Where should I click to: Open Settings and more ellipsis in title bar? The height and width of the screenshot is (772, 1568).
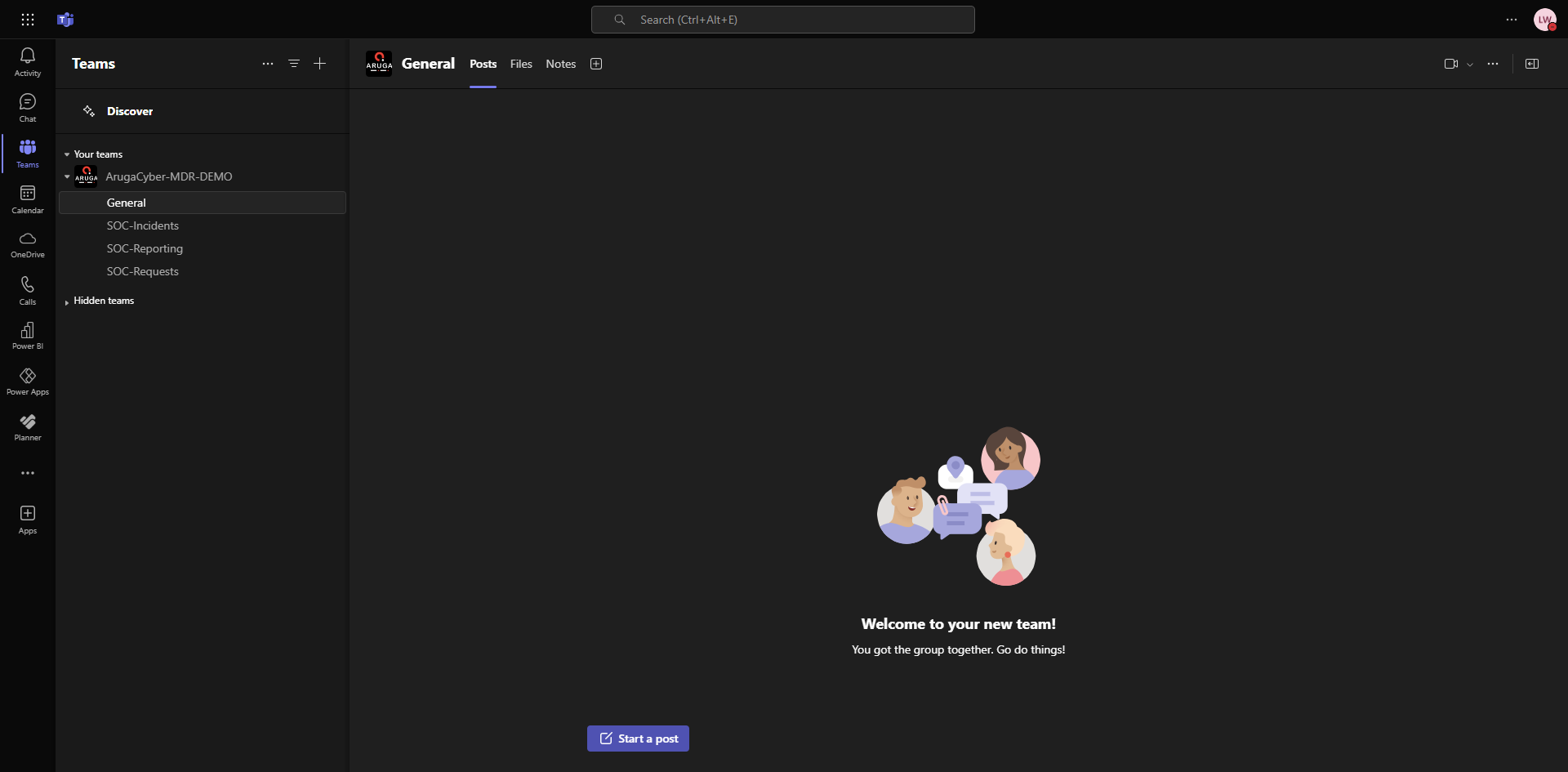[1512, 20]
